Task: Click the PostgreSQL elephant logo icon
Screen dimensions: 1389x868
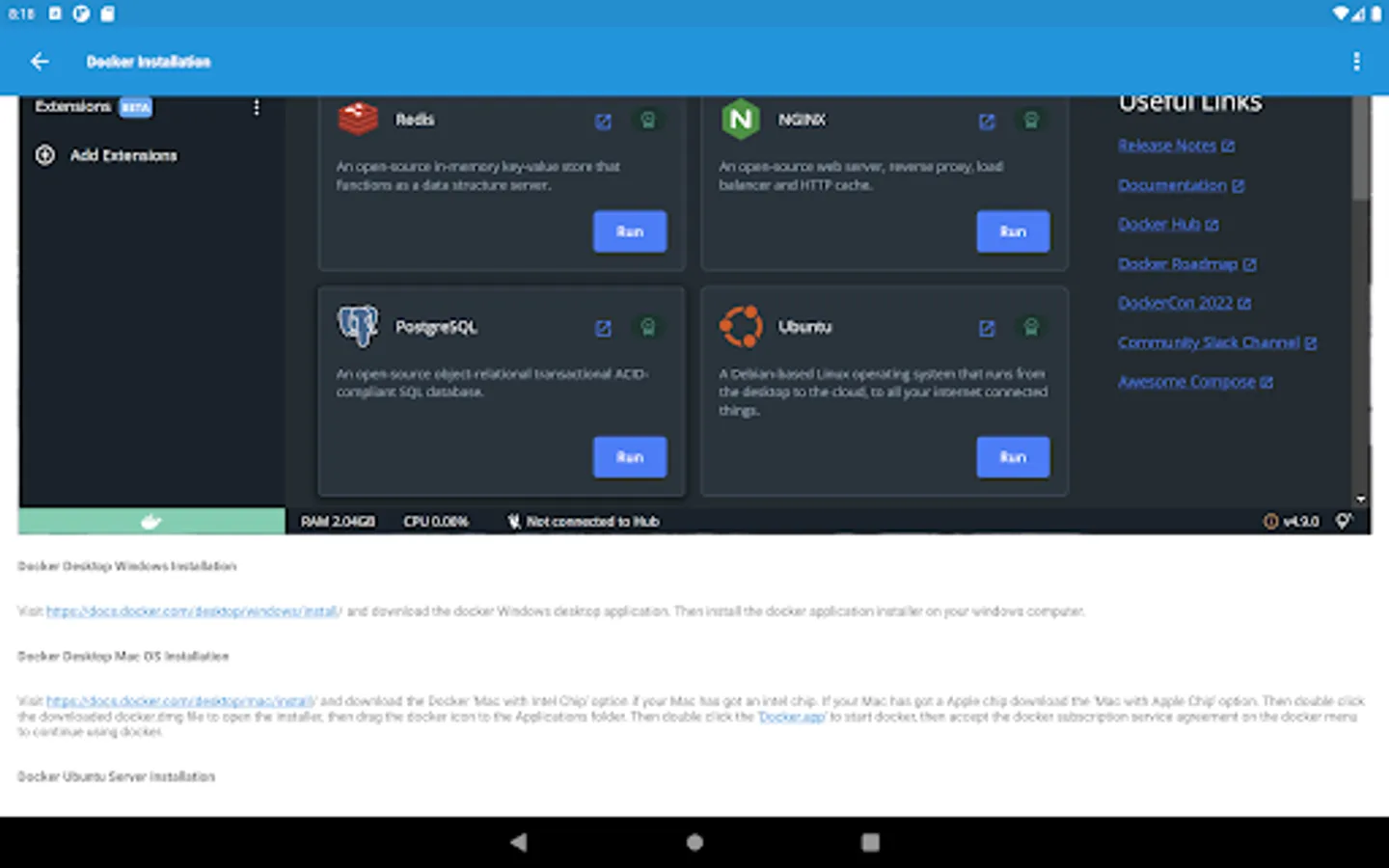Action: tap(357, 325)
